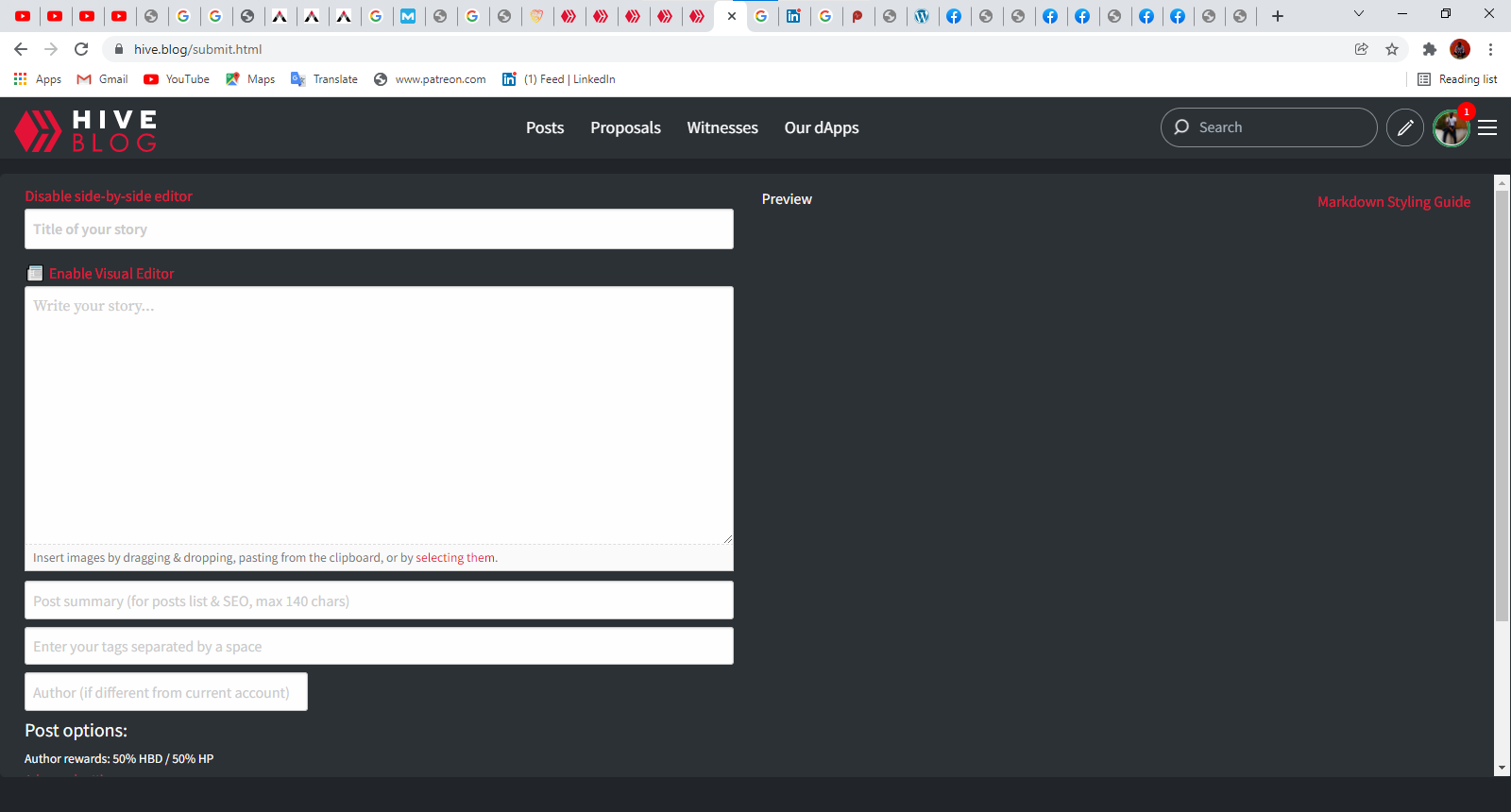Click the browser reload icon

(x=81, y=49)
